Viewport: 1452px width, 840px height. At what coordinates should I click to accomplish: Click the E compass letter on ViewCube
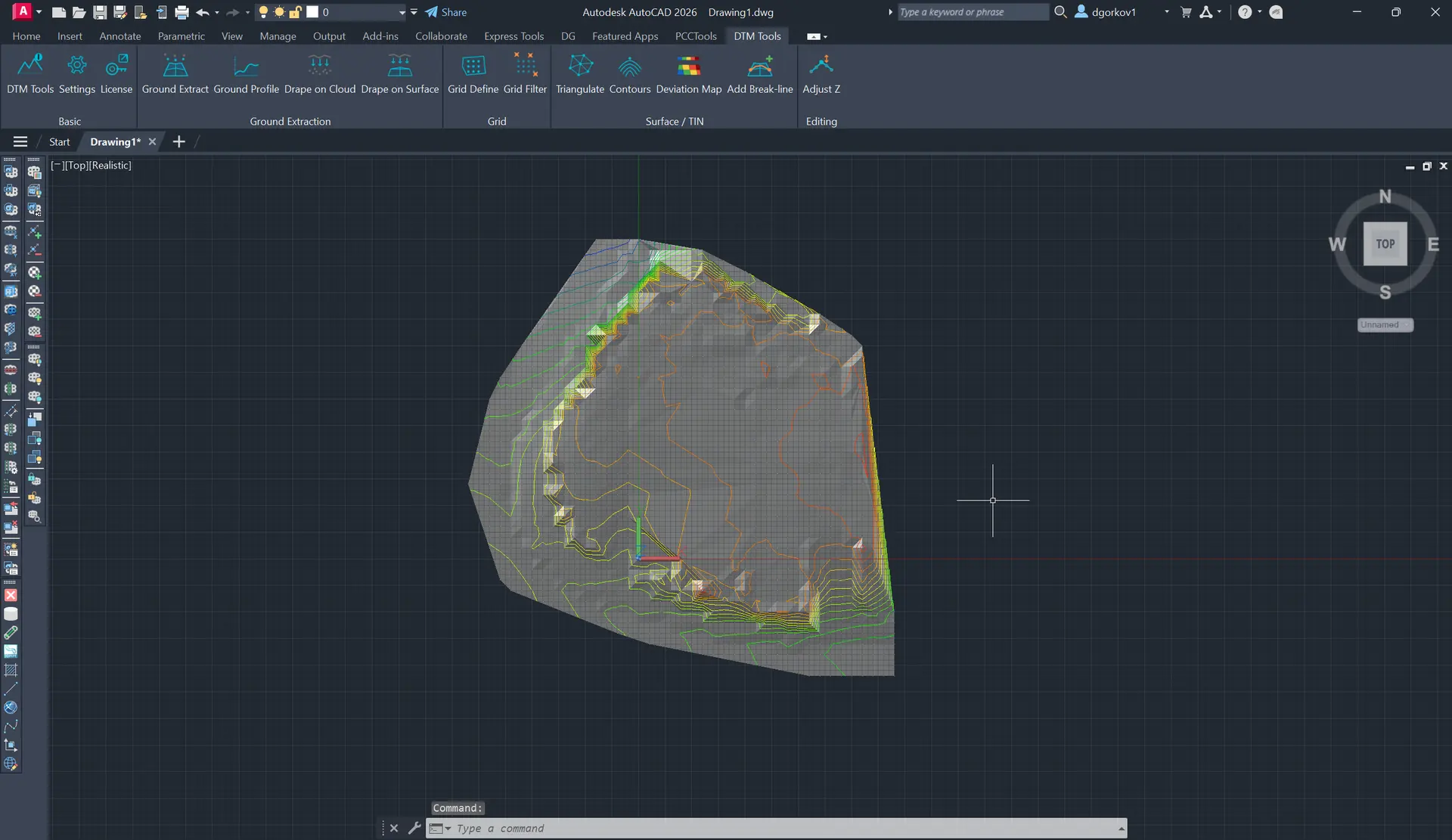point(1433,244)
